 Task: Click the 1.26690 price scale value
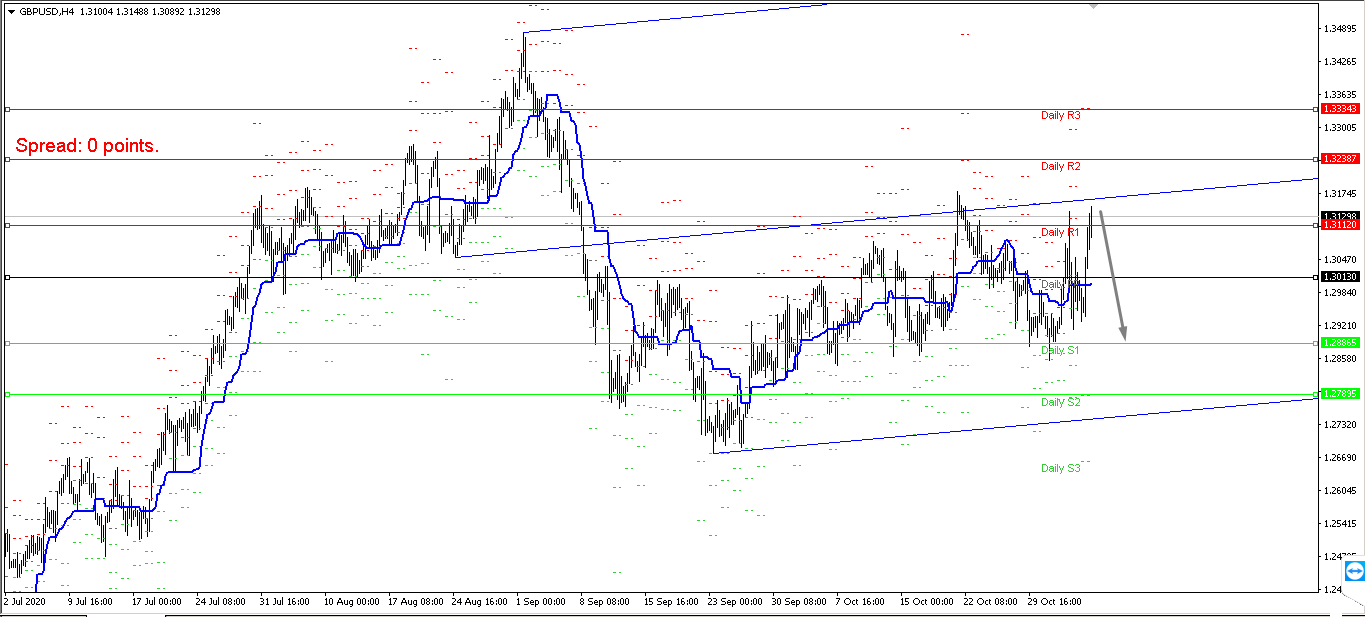pos(1339,458)
